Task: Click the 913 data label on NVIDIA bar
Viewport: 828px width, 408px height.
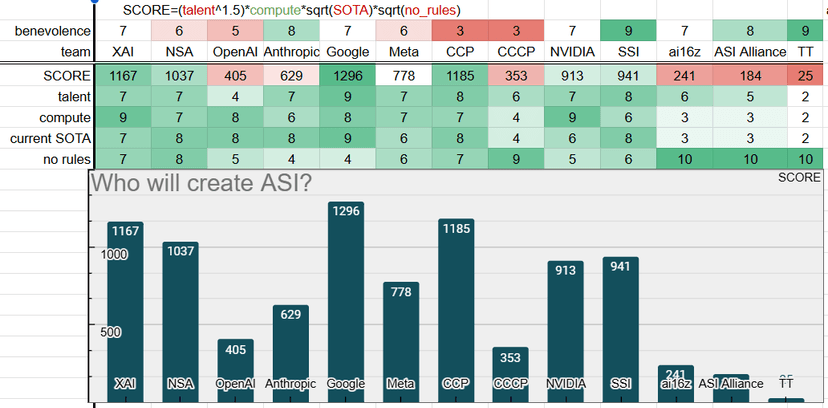Action: (x=566, y=271)
